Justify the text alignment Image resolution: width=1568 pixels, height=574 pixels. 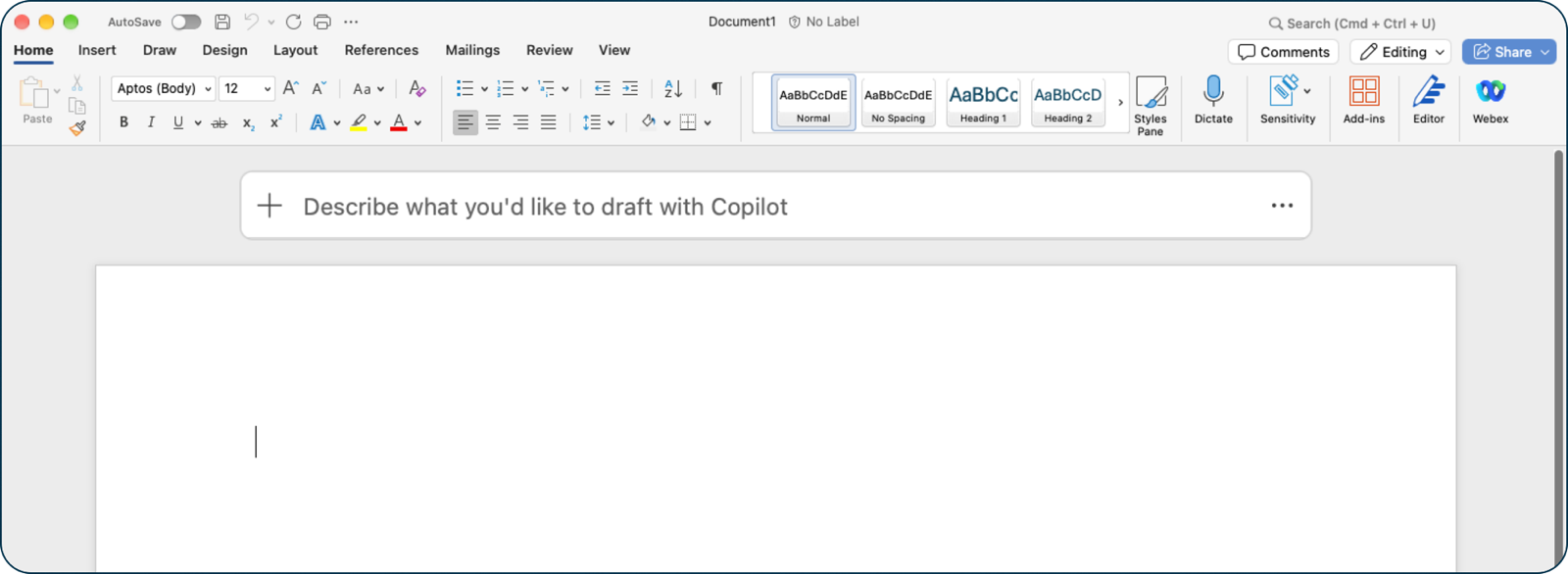tap(548, 122)
